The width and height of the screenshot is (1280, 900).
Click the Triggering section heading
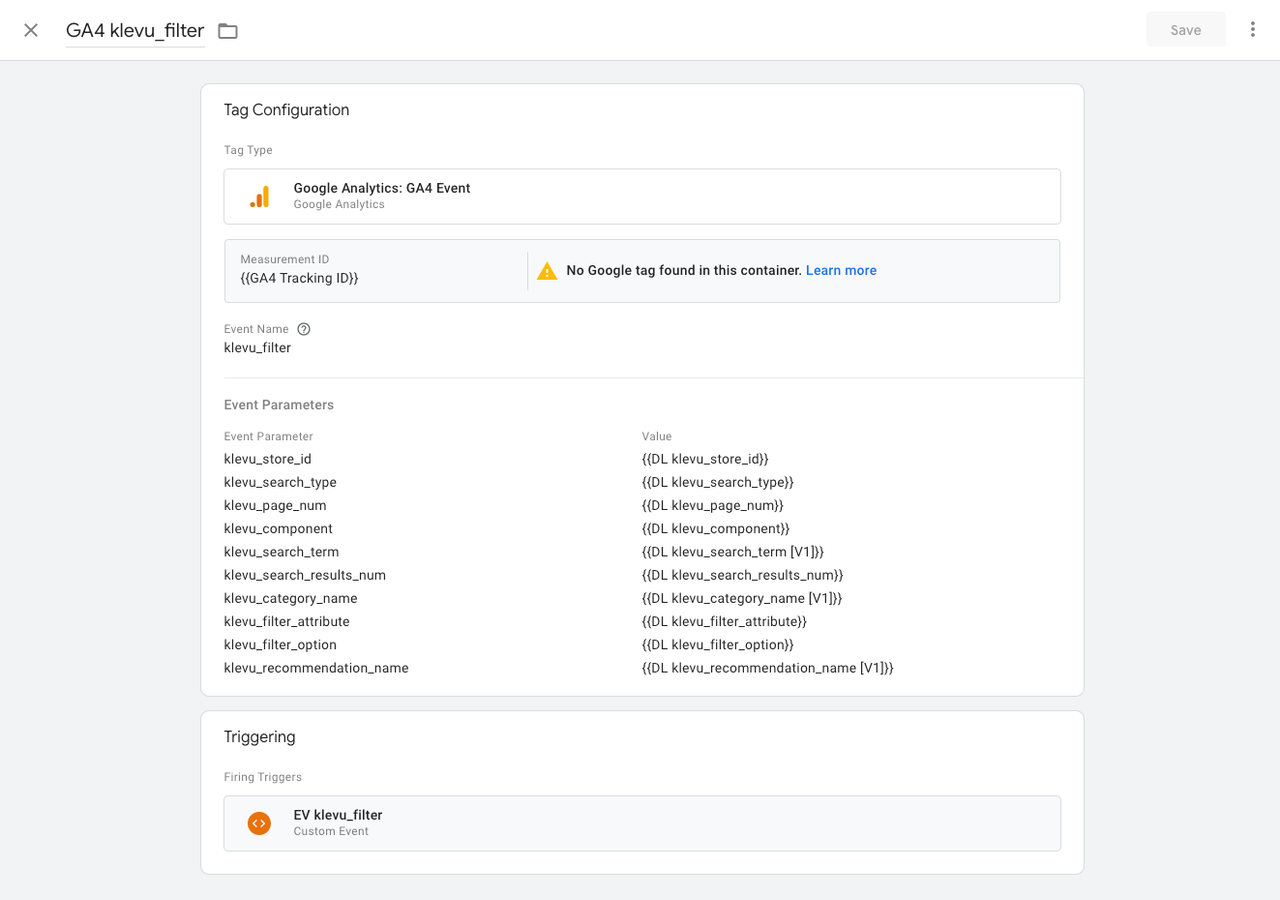[x=260, y=737]
